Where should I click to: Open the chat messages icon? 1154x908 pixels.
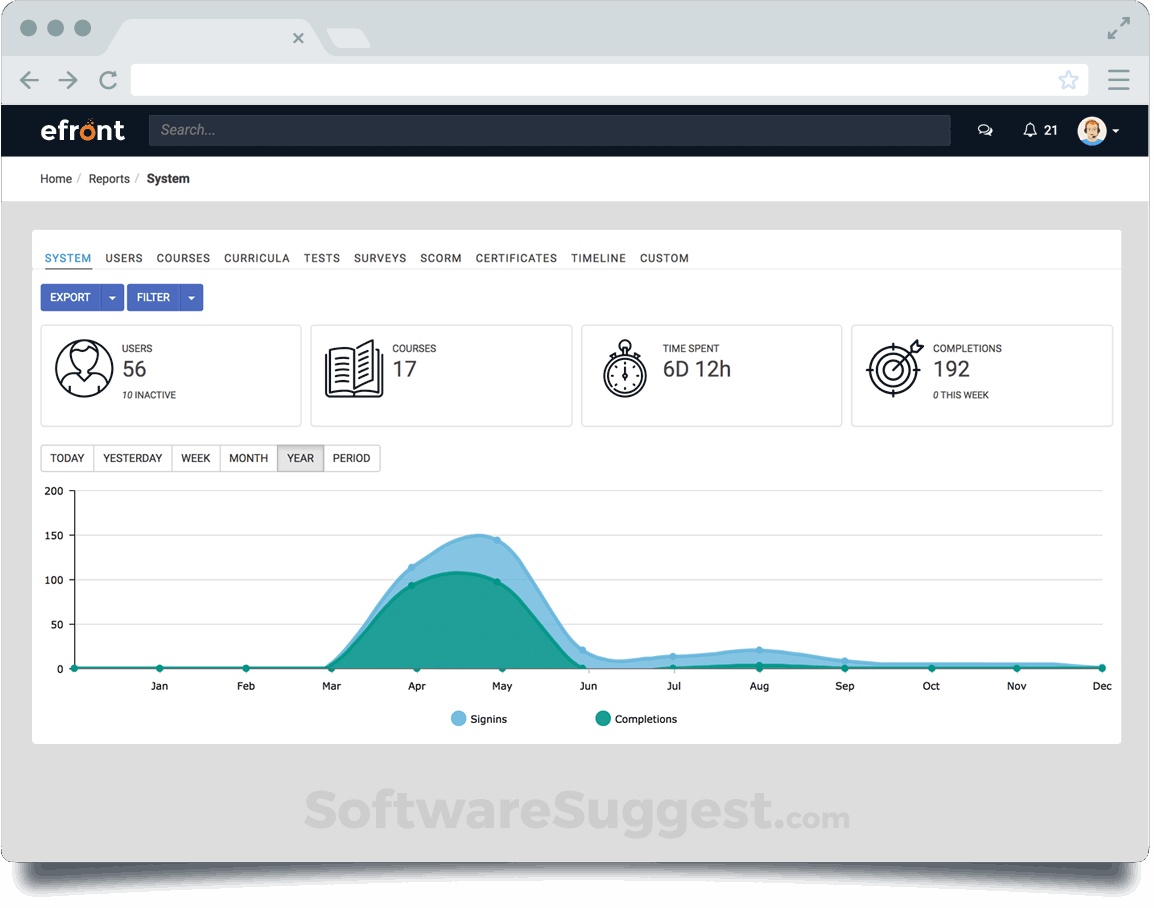click(985, 130)
